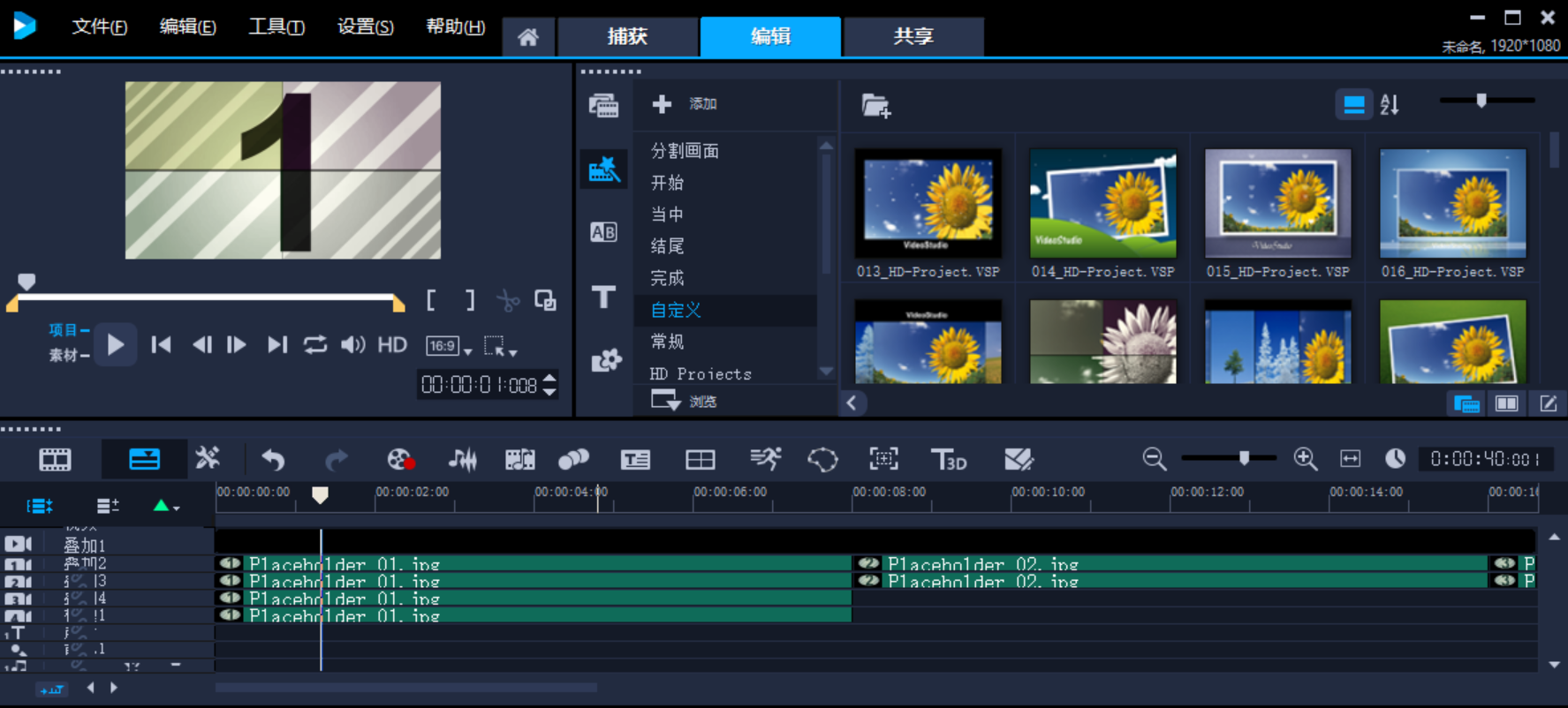Open the Time Remapping speed tool
The height and width of the screenshot is (708, 1568).
click(x=765, y=458)
